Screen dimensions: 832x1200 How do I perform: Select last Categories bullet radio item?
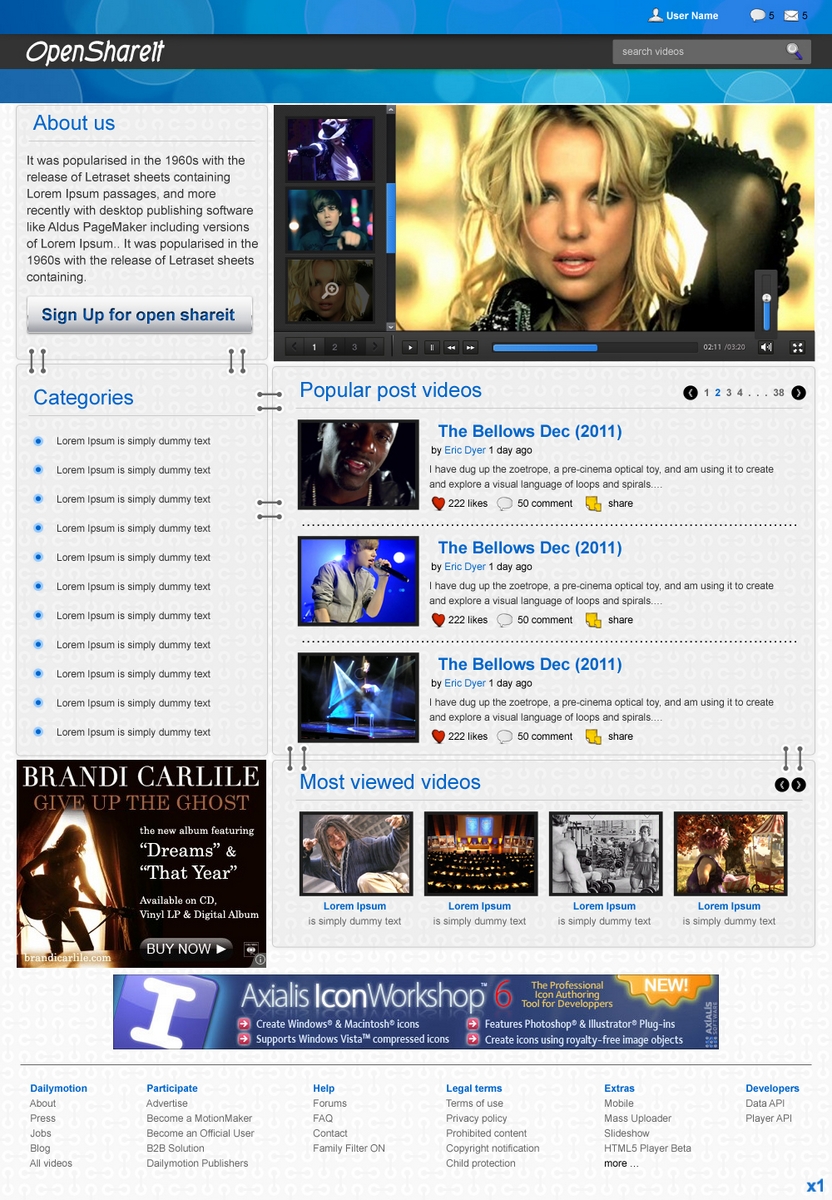[38, 732]
